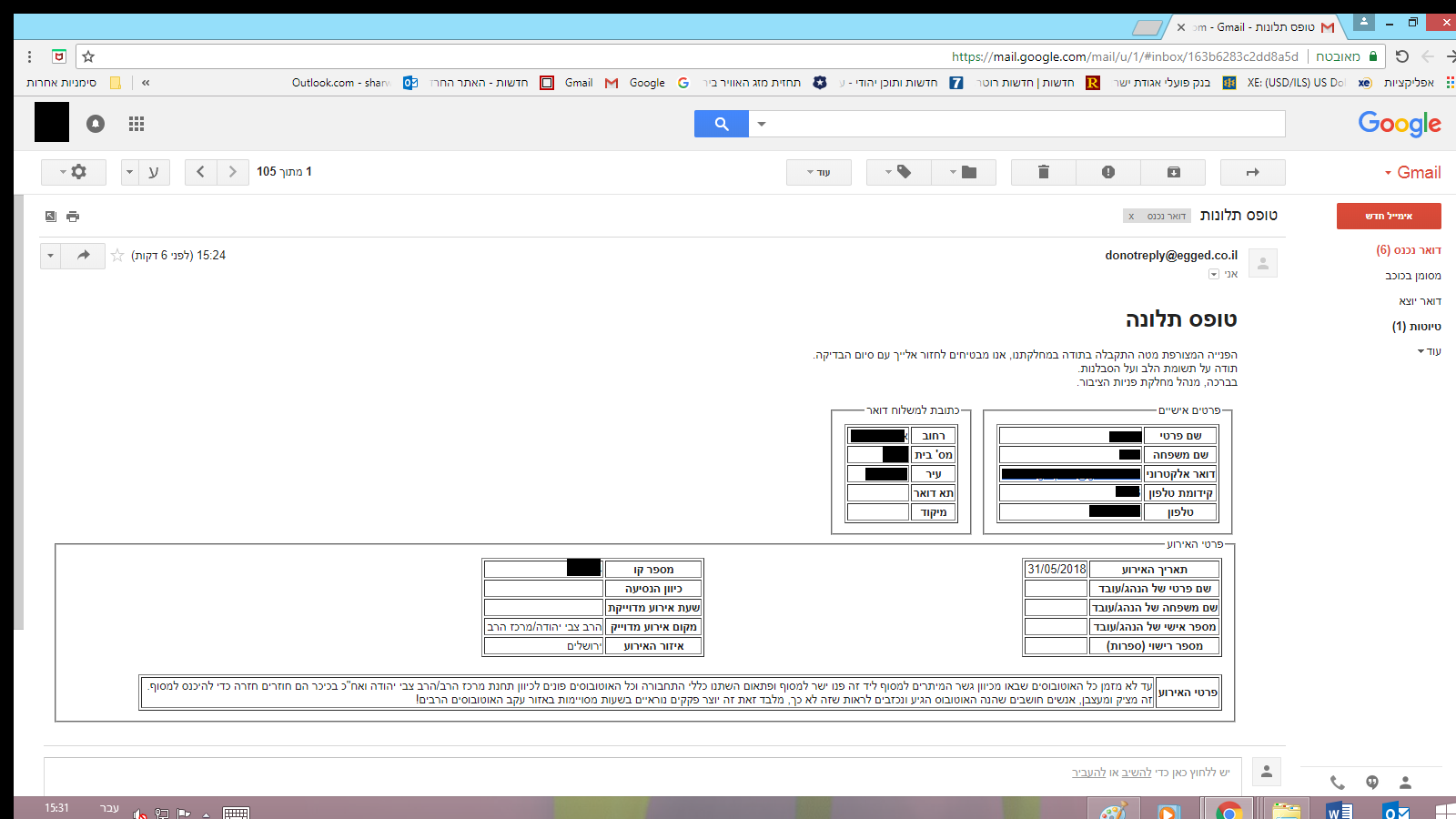
Task: Open the Google bookmark
Action: click(x=659, y=83)
